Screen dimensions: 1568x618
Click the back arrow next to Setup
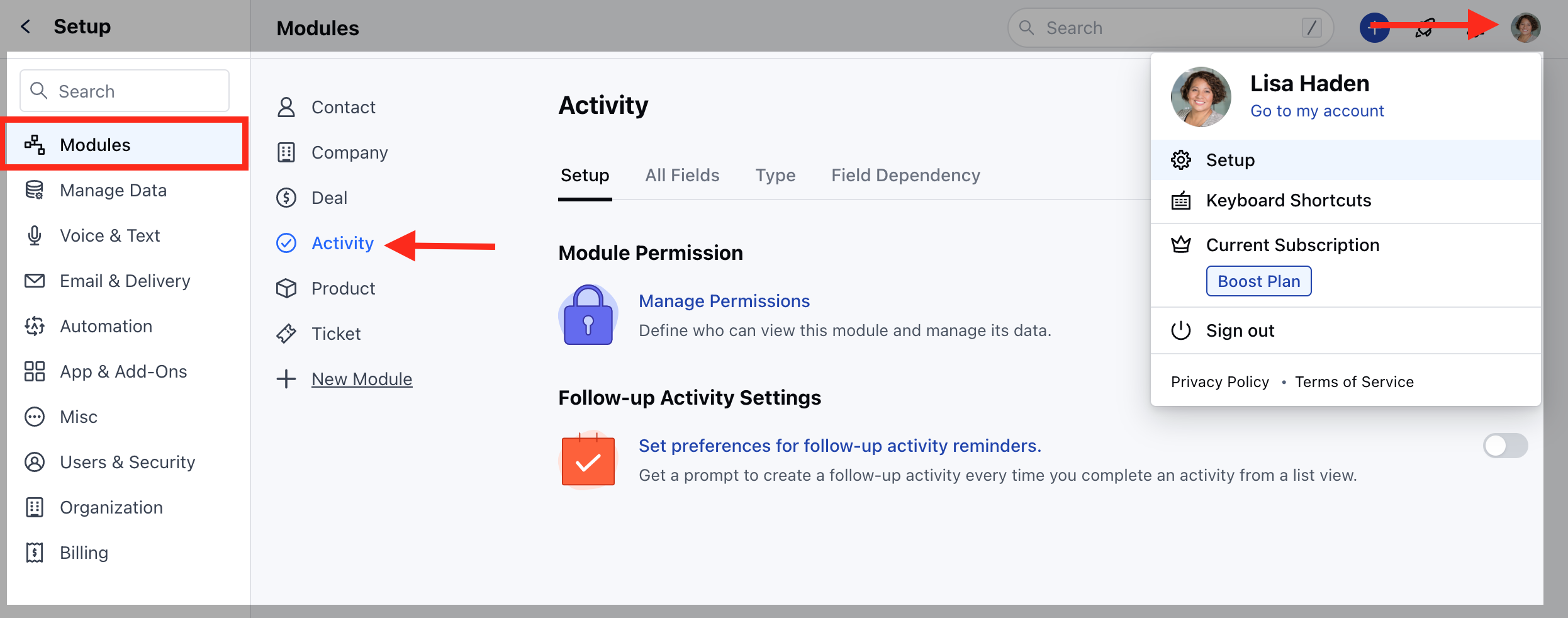(26, 26)
